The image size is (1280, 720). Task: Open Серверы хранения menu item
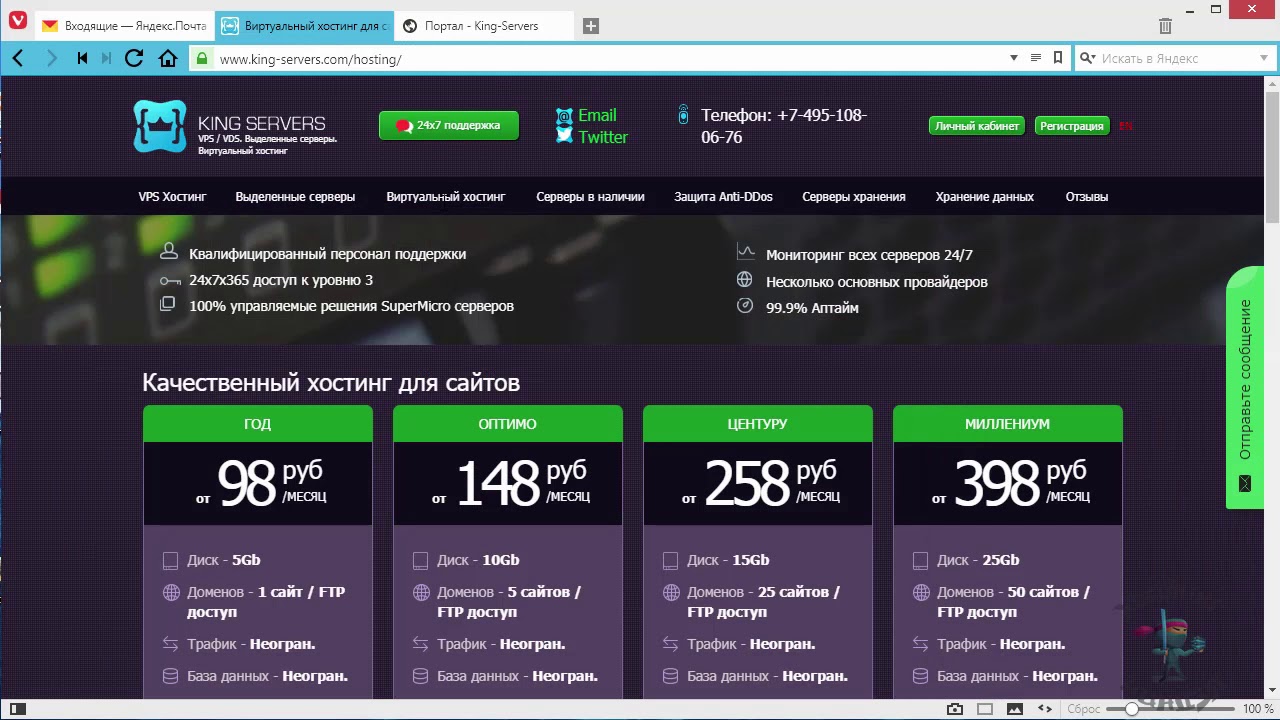coord(854,197)
